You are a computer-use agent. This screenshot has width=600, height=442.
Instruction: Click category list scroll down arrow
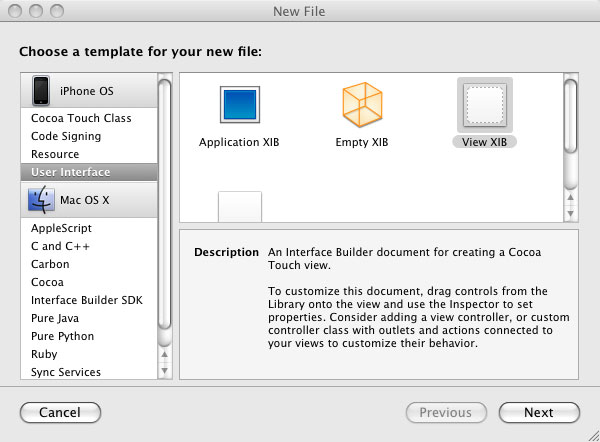click(x=165, y=370)
